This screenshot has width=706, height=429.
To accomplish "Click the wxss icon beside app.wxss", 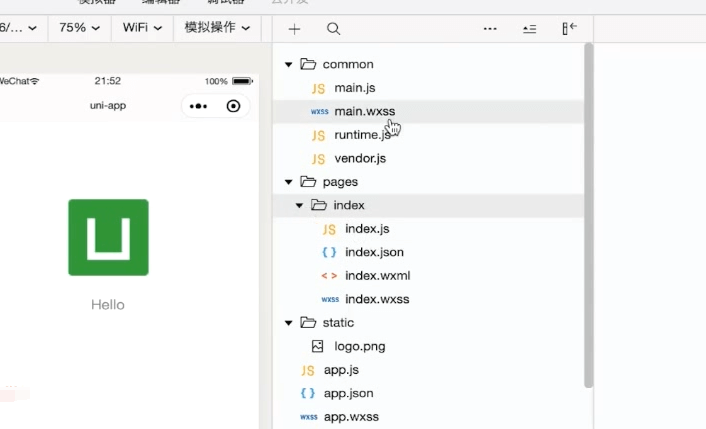I will pos(309,417).
